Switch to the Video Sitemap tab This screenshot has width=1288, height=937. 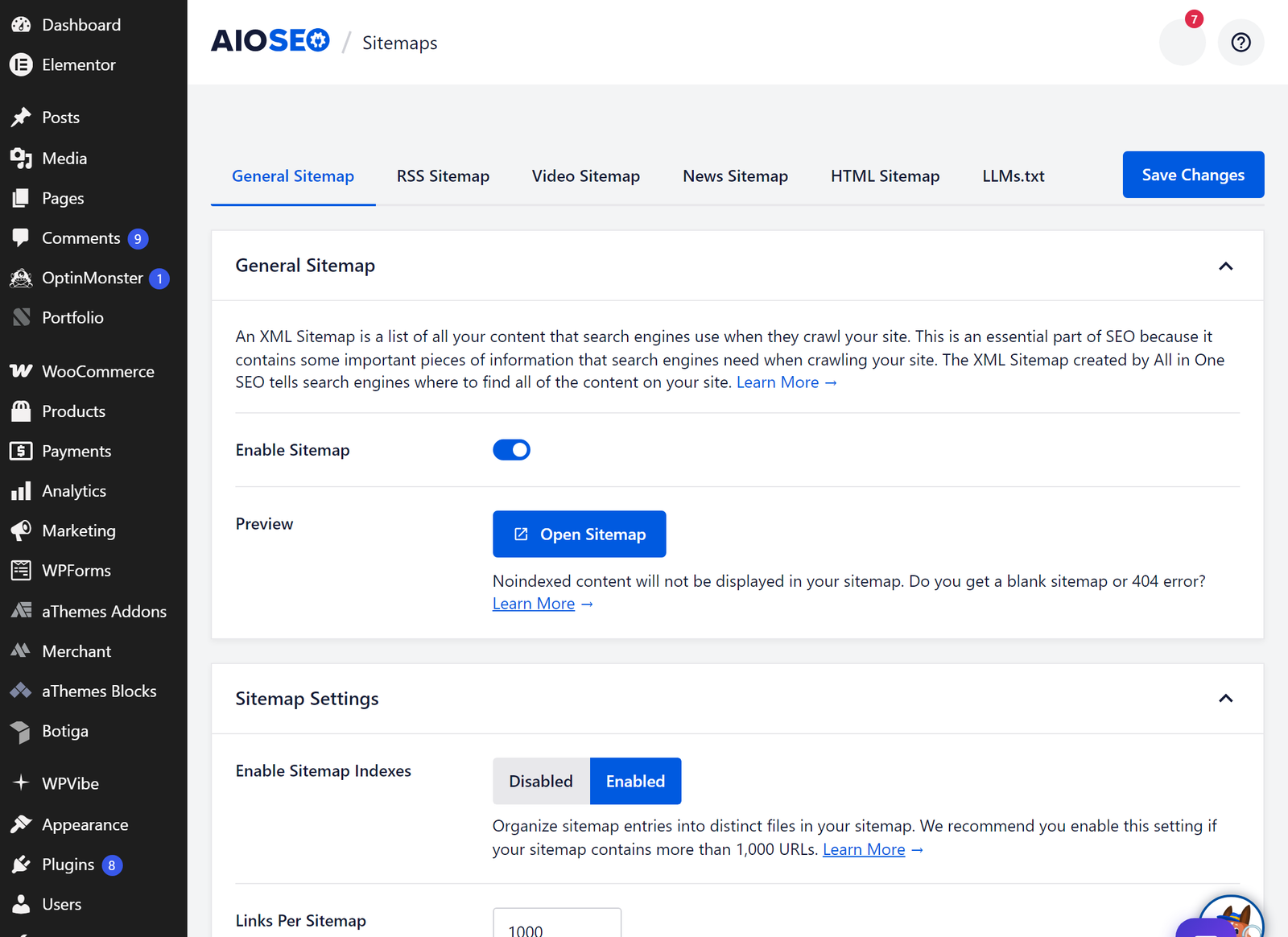tap(585, 176)
